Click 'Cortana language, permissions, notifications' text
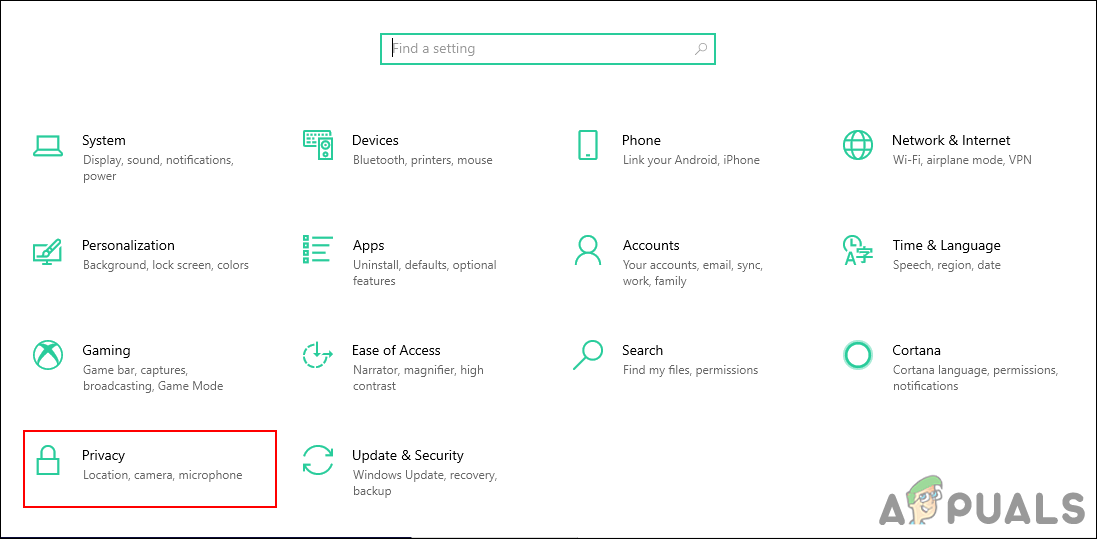Viewport: 1097px width, 539px height. pyautogui.click(x=975, y=378)
